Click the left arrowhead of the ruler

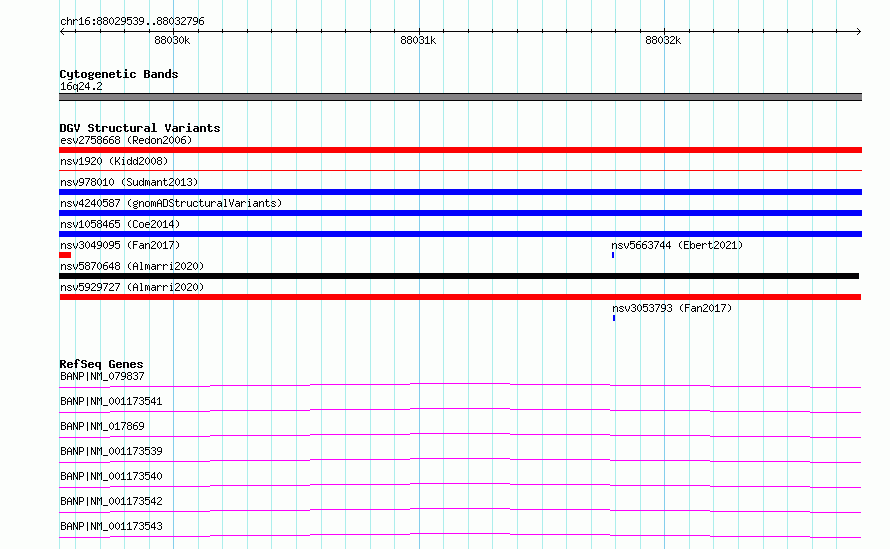[62, 31]
